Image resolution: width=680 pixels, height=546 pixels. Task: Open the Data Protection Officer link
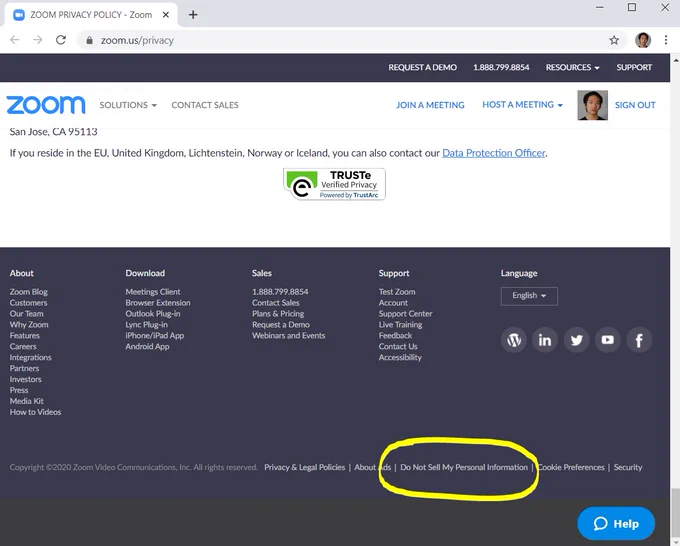494,153
